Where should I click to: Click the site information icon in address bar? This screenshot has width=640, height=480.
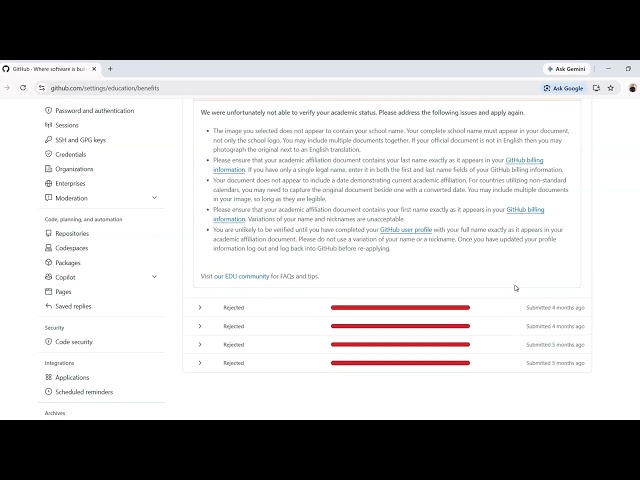click(x=42, y=88)
